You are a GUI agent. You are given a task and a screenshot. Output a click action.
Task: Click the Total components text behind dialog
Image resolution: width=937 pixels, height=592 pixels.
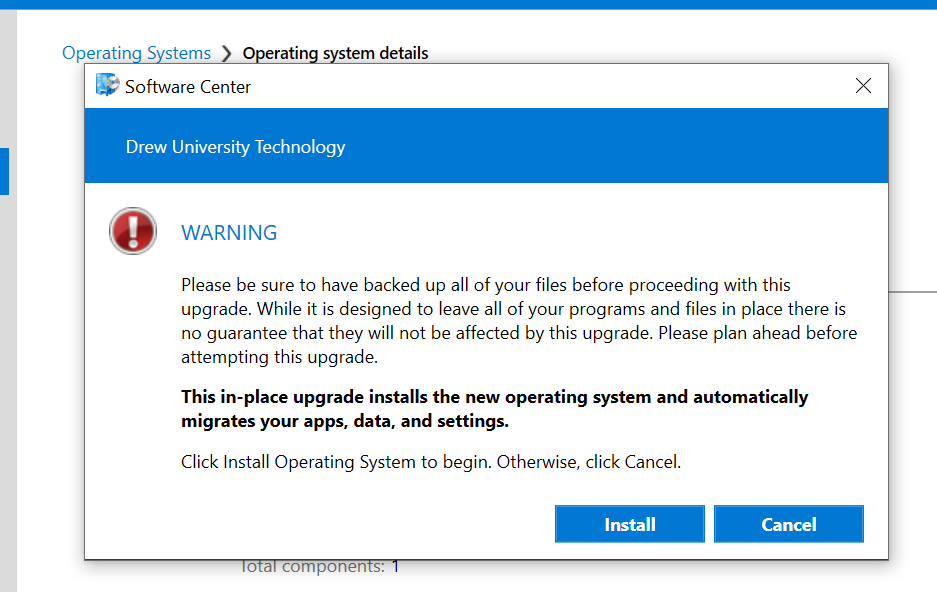pos(319,566)
